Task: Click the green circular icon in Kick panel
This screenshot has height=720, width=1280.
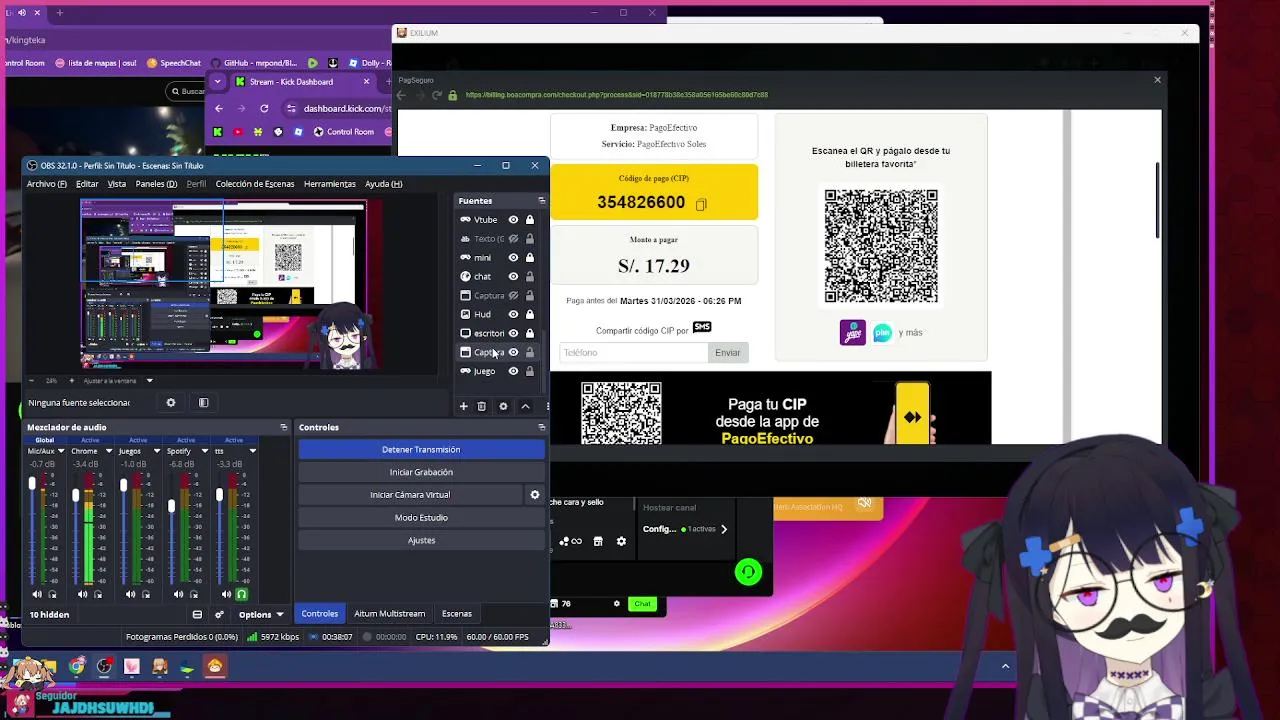Action: (748, 572)
